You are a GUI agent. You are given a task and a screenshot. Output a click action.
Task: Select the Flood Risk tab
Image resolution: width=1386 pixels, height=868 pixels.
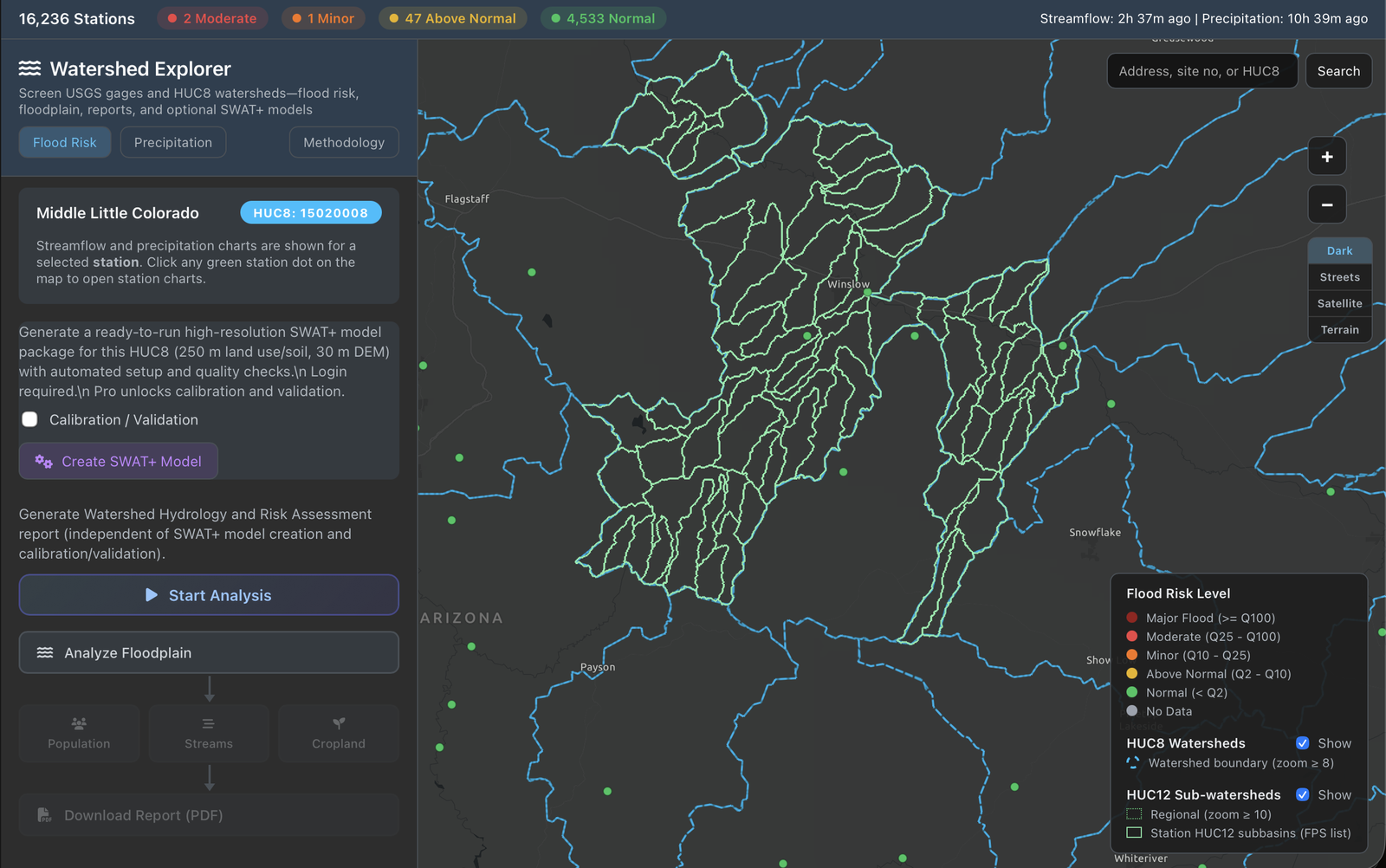[64, 142]
